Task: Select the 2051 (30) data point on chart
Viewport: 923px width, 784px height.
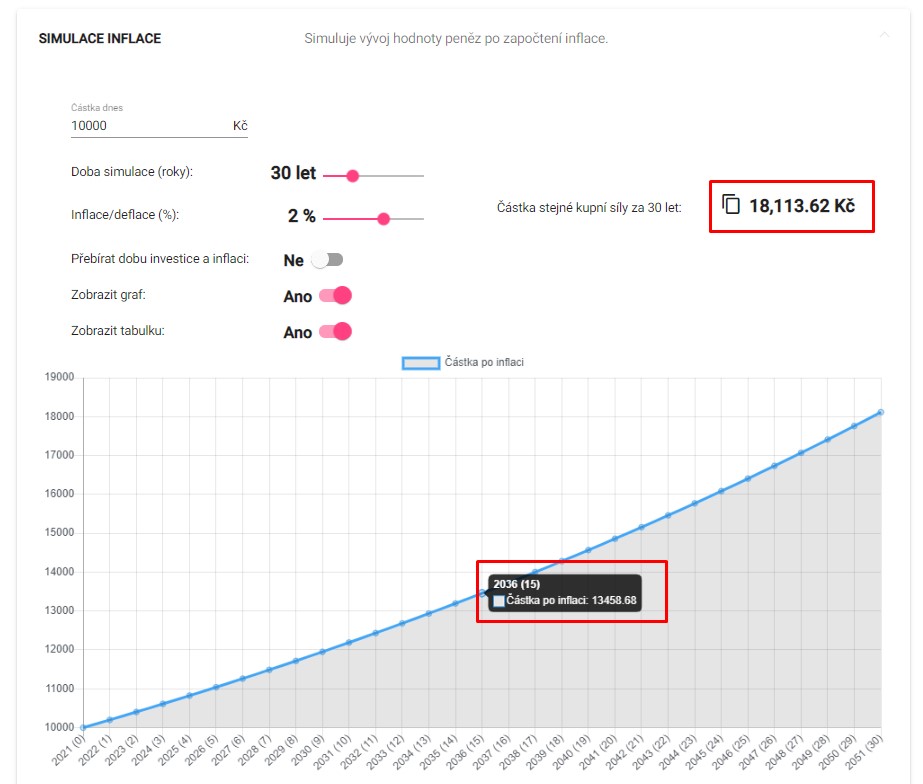Action: (880, 412)
